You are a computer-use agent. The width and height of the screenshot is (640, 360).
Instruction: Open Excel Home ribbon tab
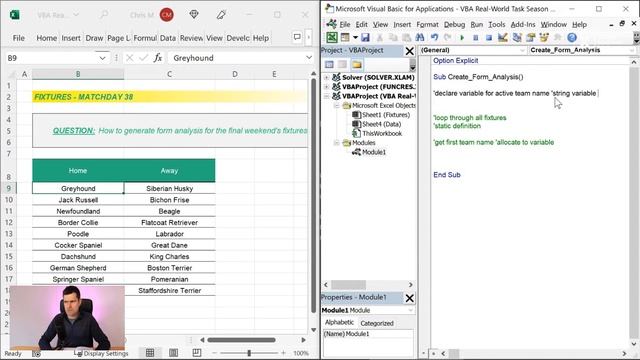tap(47, 38)
